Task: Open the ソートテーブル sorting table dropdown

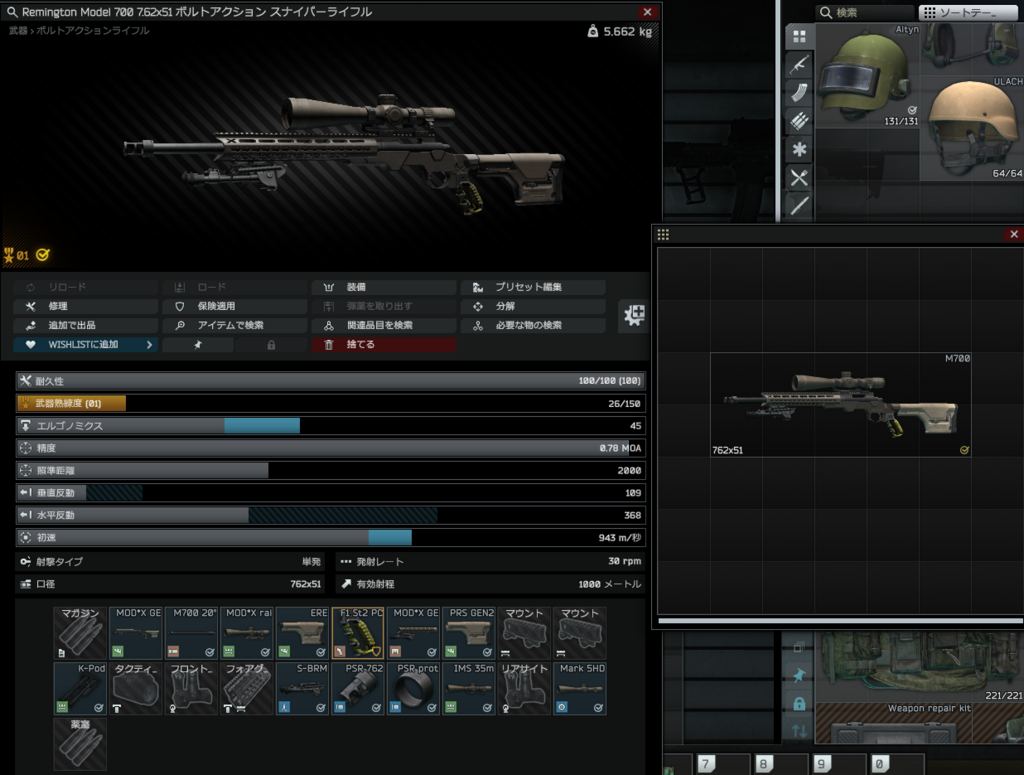Action: point(967,12)
